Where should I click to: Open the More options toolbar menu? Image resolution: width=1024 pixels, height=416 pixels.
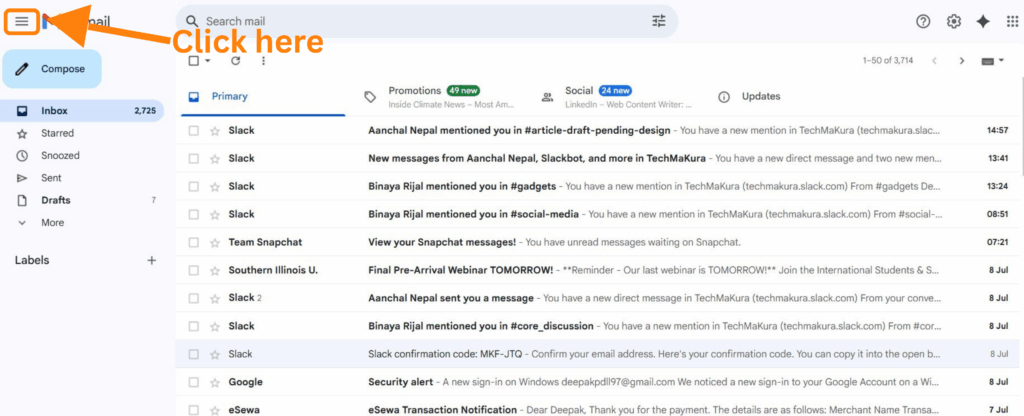tap(263, 61)
